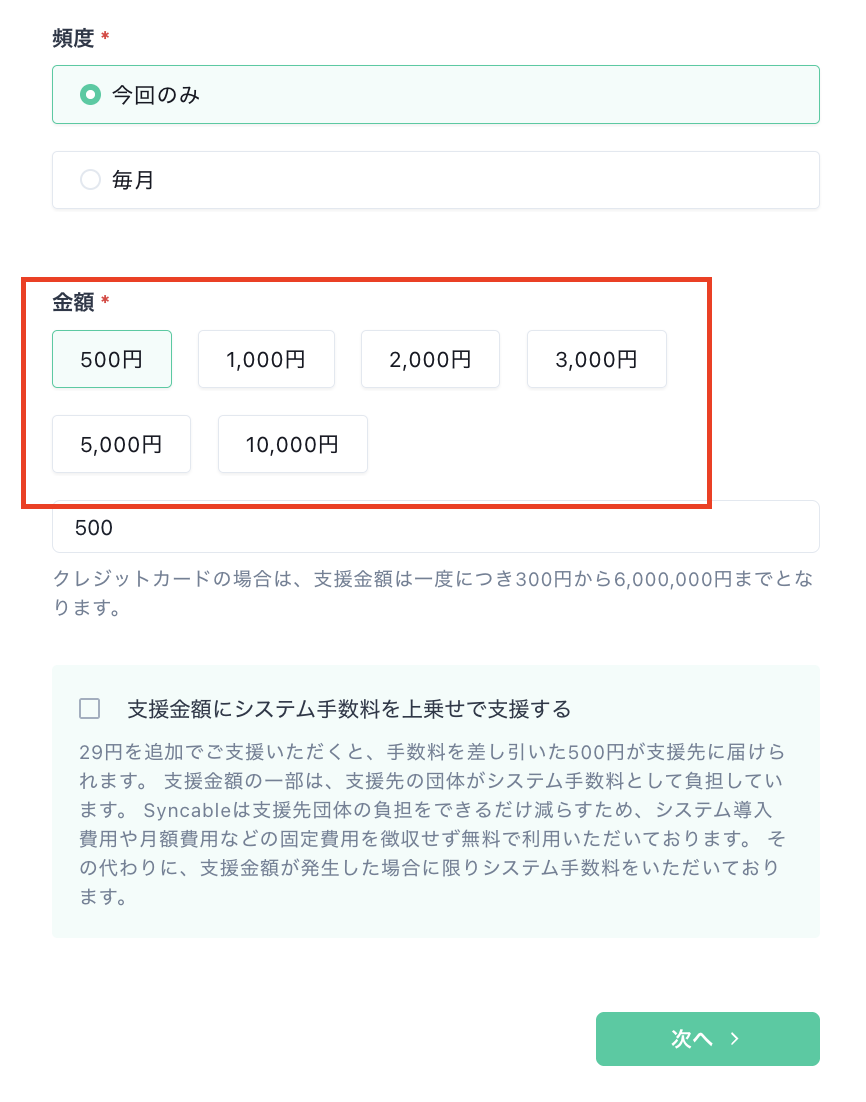Select the 500円 amount option

(112, 359)
